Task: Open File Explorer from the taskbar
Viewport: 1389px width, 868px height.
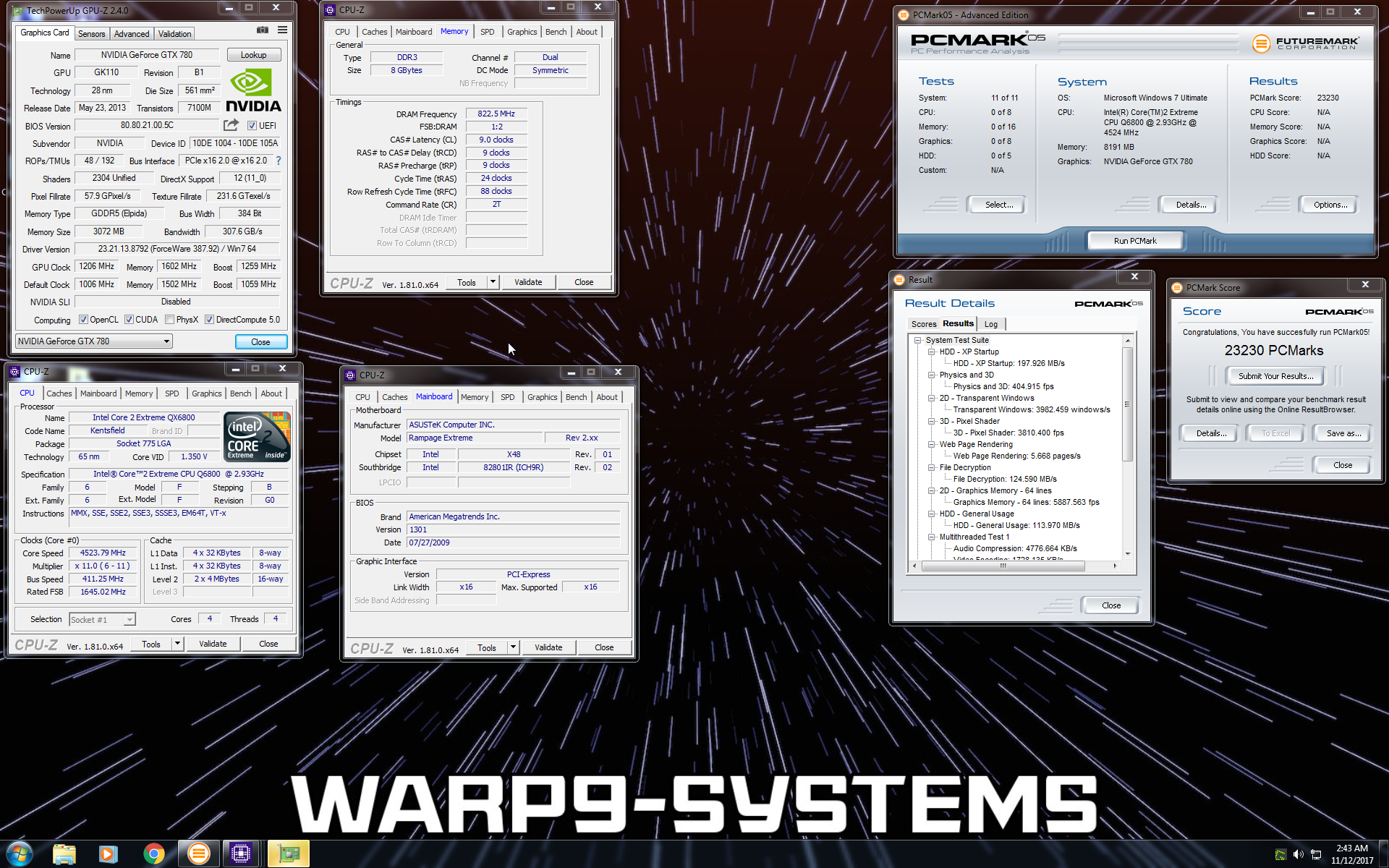Action: coord(64,854)
